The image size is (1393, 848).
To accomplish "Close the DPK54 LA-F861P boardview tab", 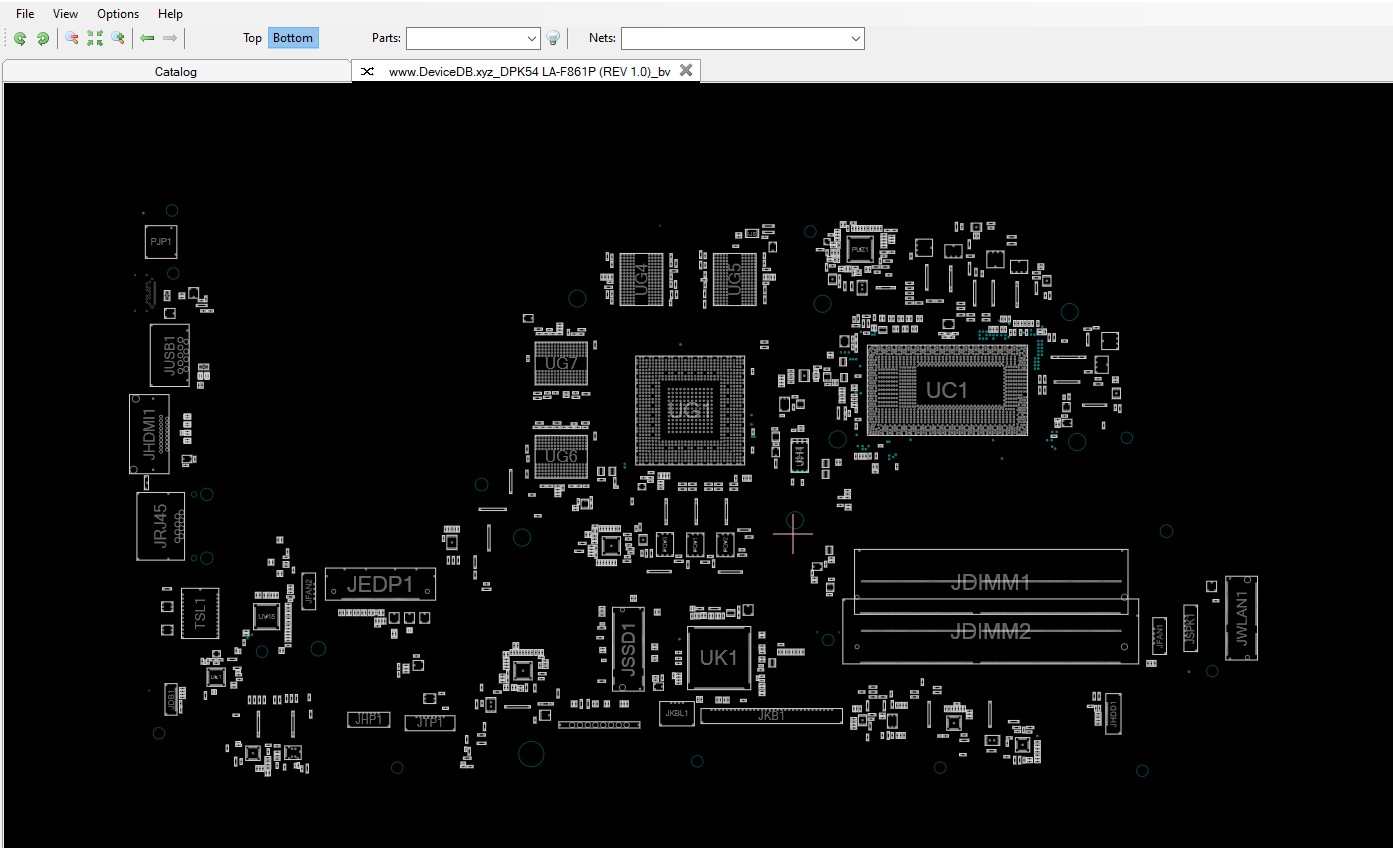I will [686, 70].
